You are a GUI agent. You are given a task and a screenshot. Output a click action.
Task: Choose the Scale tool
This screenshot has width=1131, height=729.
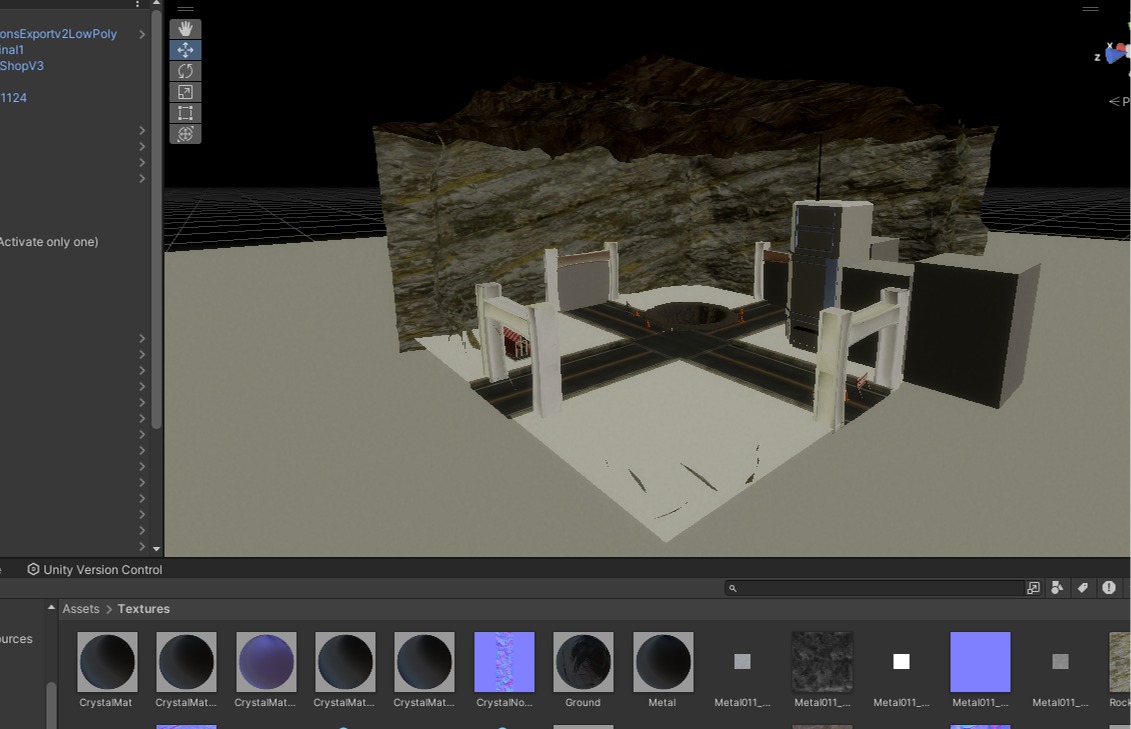point(185,92)
